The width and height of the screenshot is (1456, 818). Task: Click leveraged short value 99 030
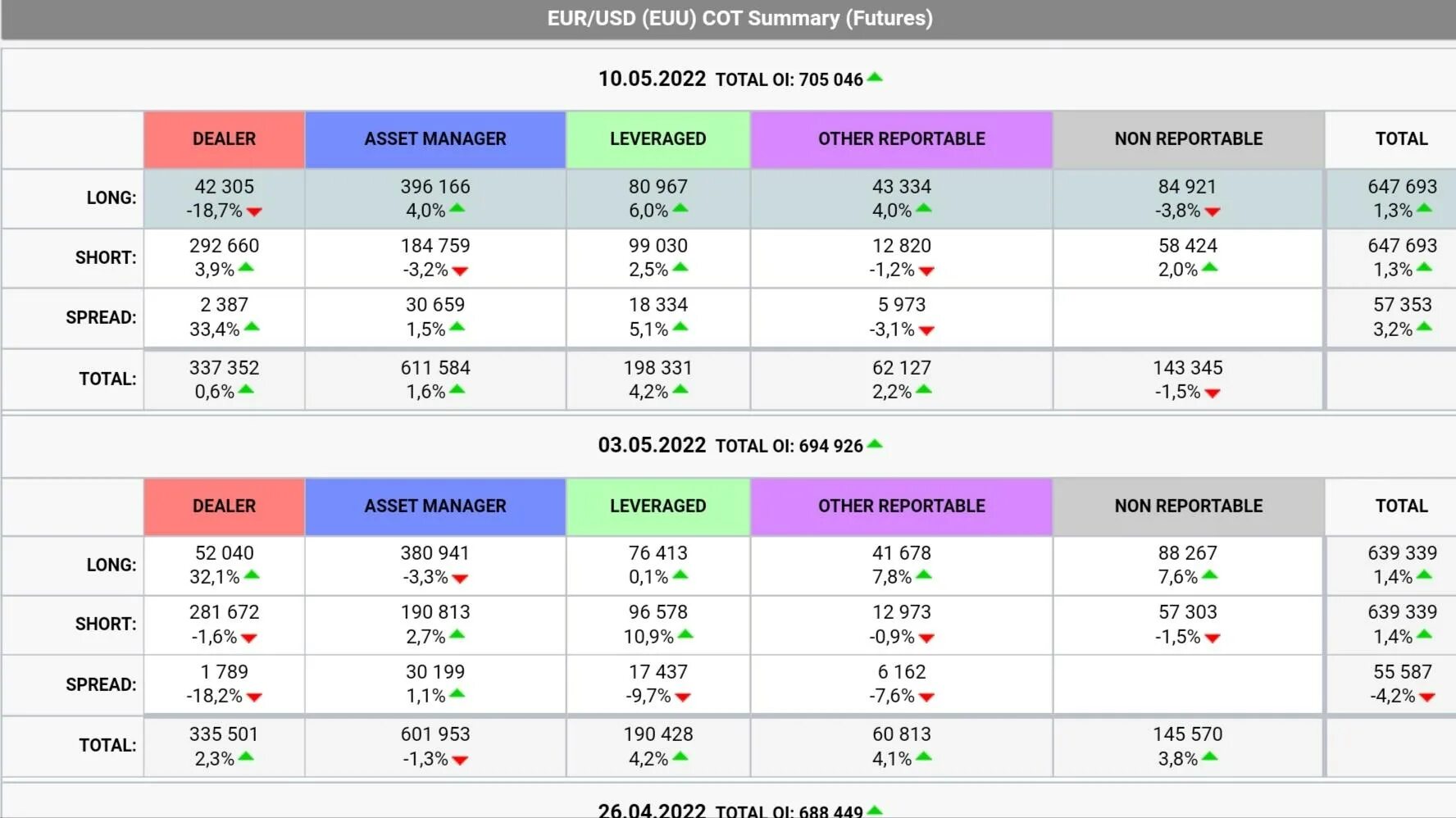coord(658,246)
